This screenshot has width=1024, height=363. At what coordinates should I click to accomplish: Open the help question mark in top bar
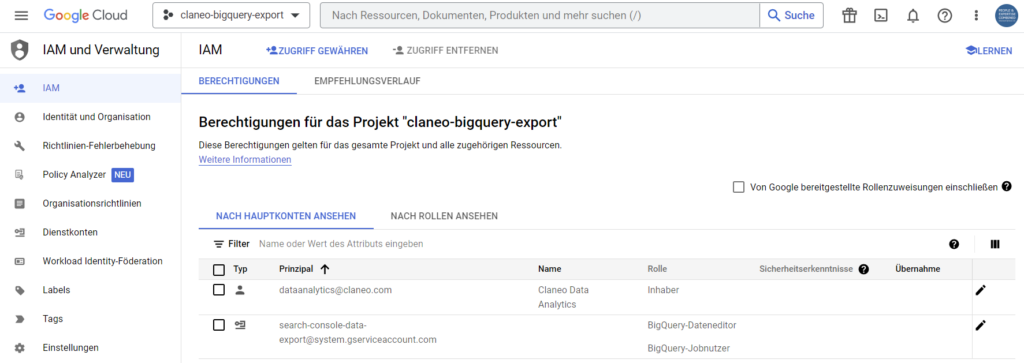point(944,16)
